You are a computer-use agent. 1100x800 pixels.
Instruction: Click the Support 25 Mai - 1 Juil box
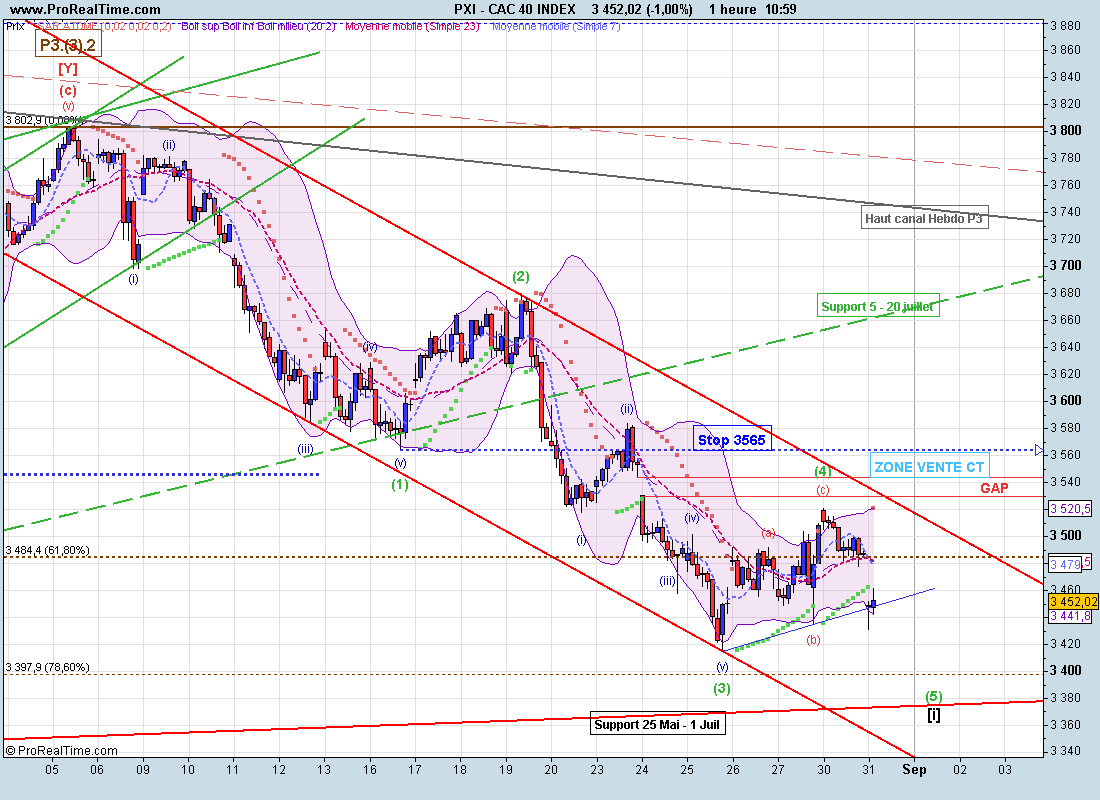coord(657,725)
